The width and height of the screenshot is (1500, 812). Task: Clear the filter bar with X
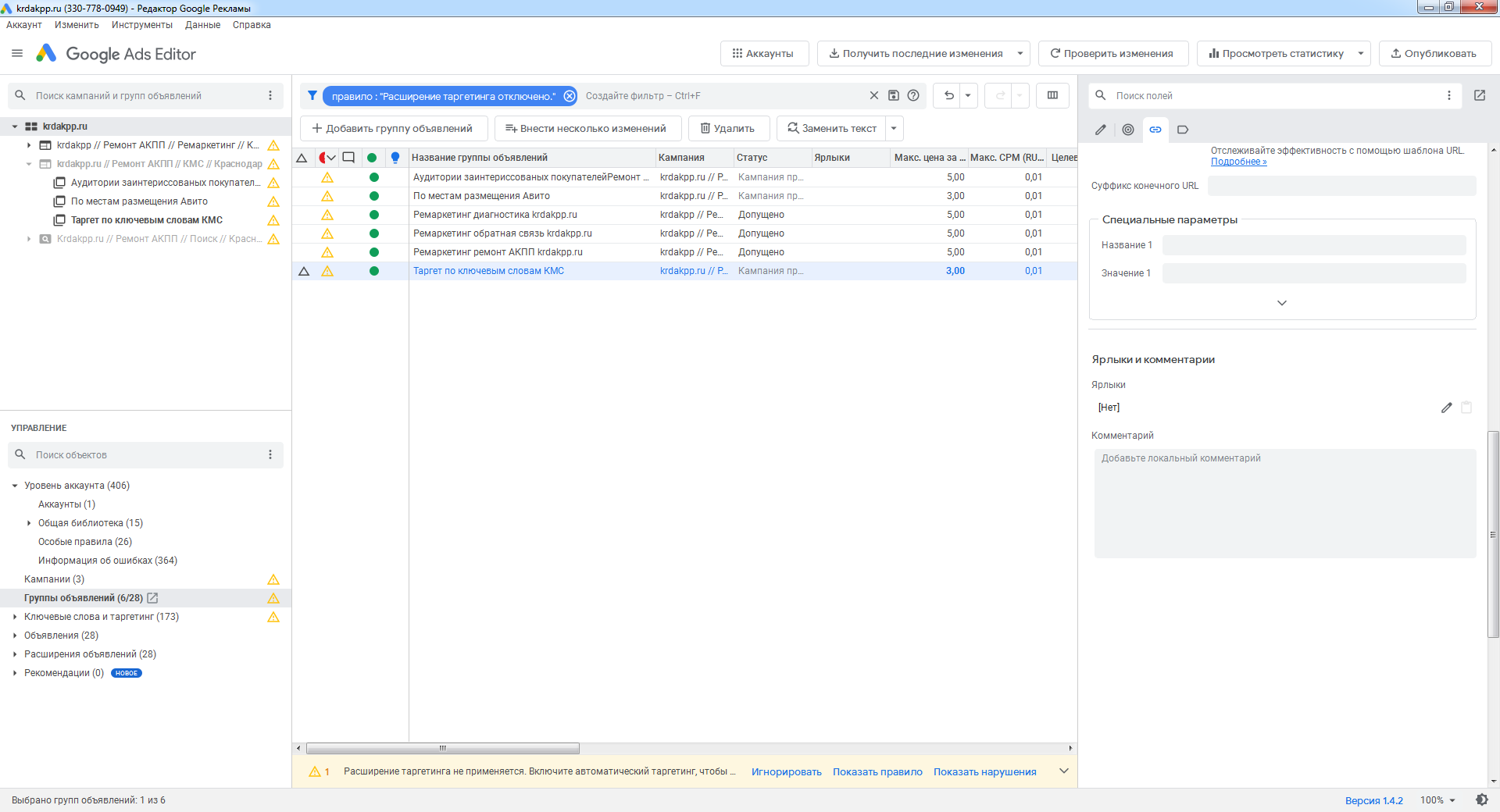(874, 95)
